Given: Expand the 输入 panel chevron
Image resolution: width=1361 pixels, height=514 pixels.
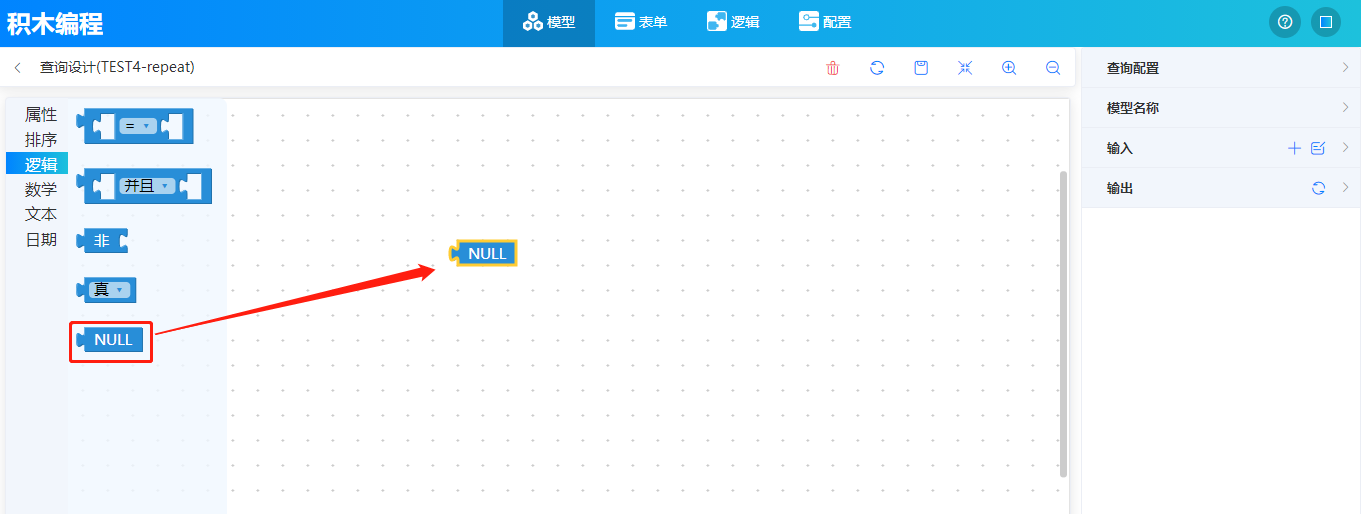Looking at the screenshot, I should [1345, 148].
